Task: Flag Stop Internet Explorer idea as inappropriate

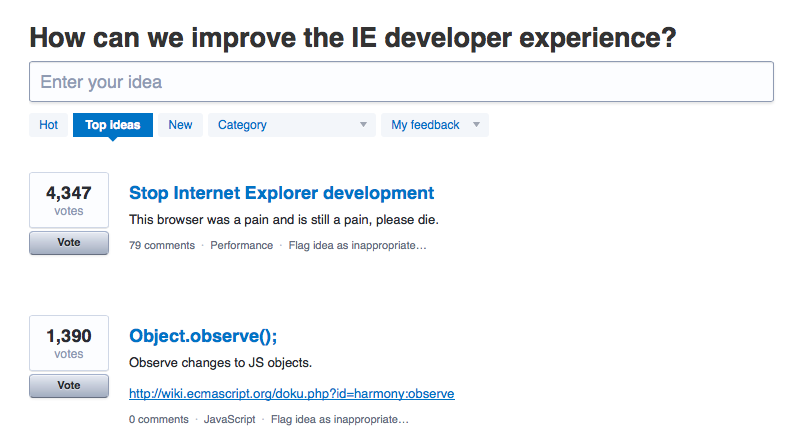Action: click(x=357, y=245)
